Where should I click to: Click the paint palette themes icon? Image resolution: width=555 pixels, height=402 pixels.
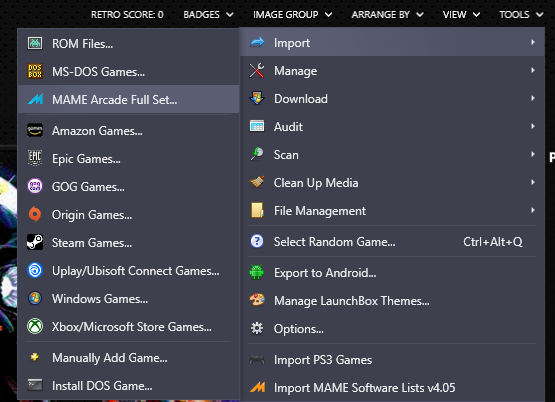pos(257,300)
